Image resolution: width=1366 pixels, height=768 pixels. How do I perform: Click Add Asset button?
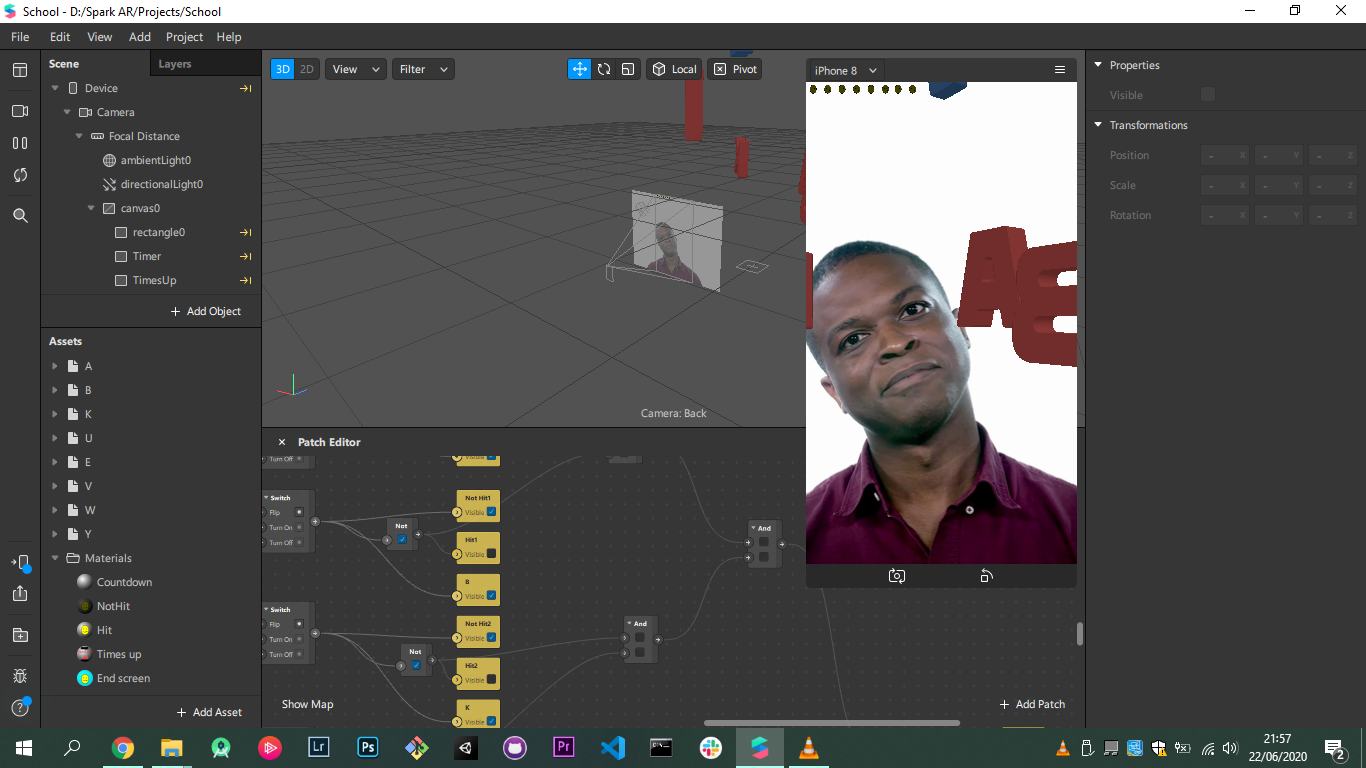click(x=209, y=712)
